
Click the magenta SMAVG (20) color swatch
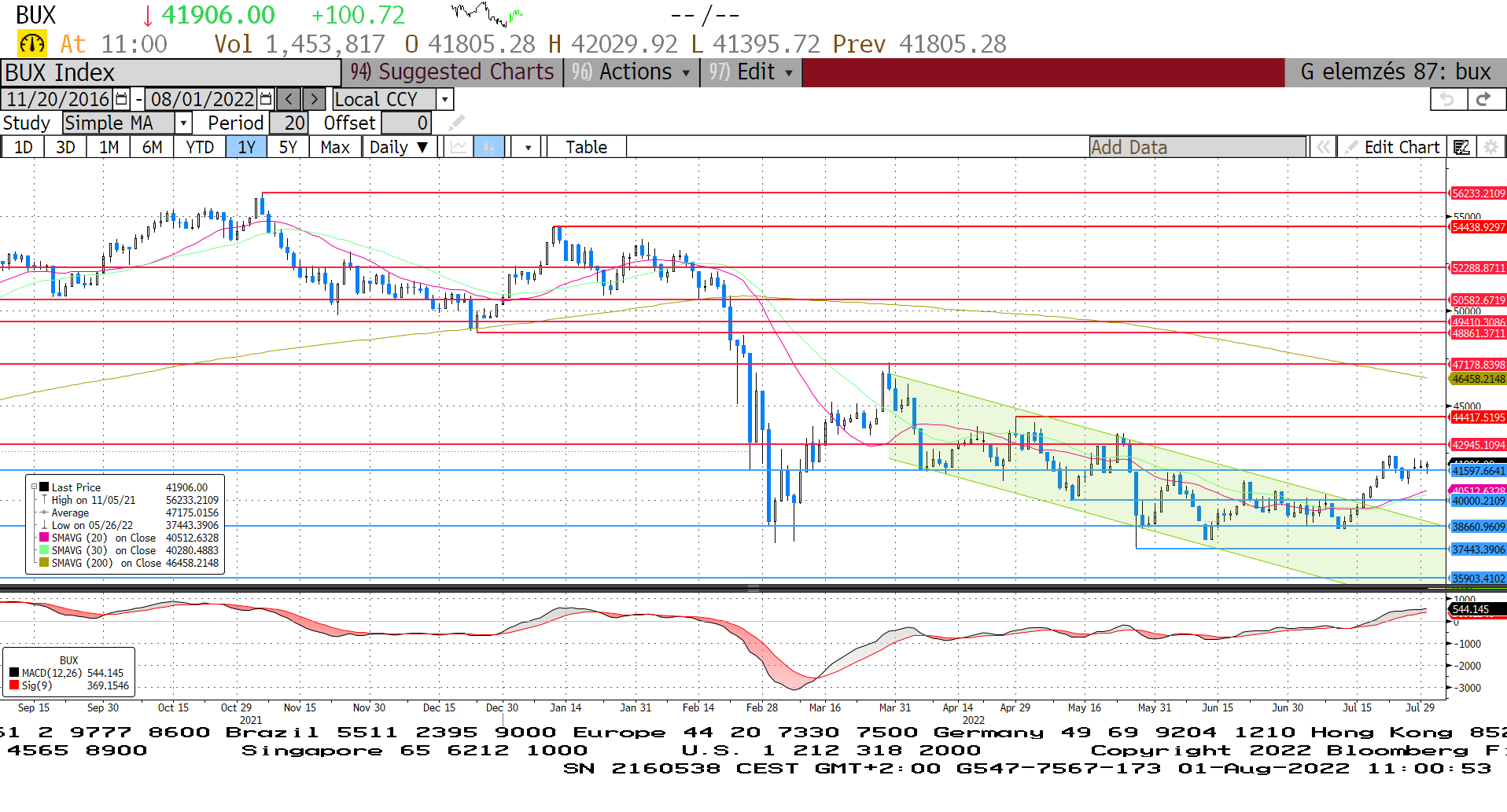(x=45, y=538)
